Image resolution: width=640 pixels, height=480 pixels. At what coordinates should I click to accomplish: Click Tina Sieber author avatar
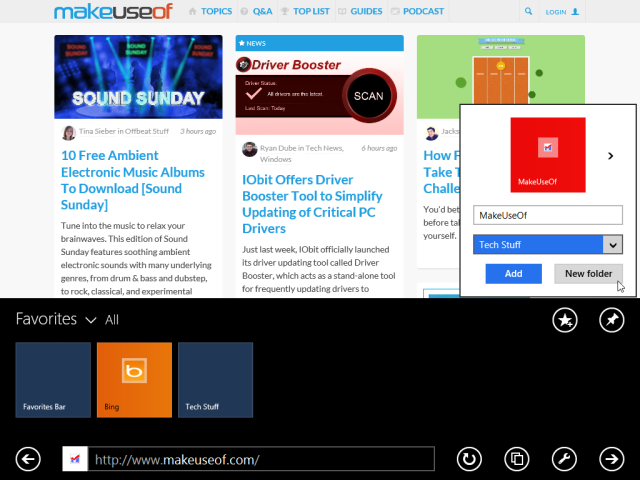[69, 133]
